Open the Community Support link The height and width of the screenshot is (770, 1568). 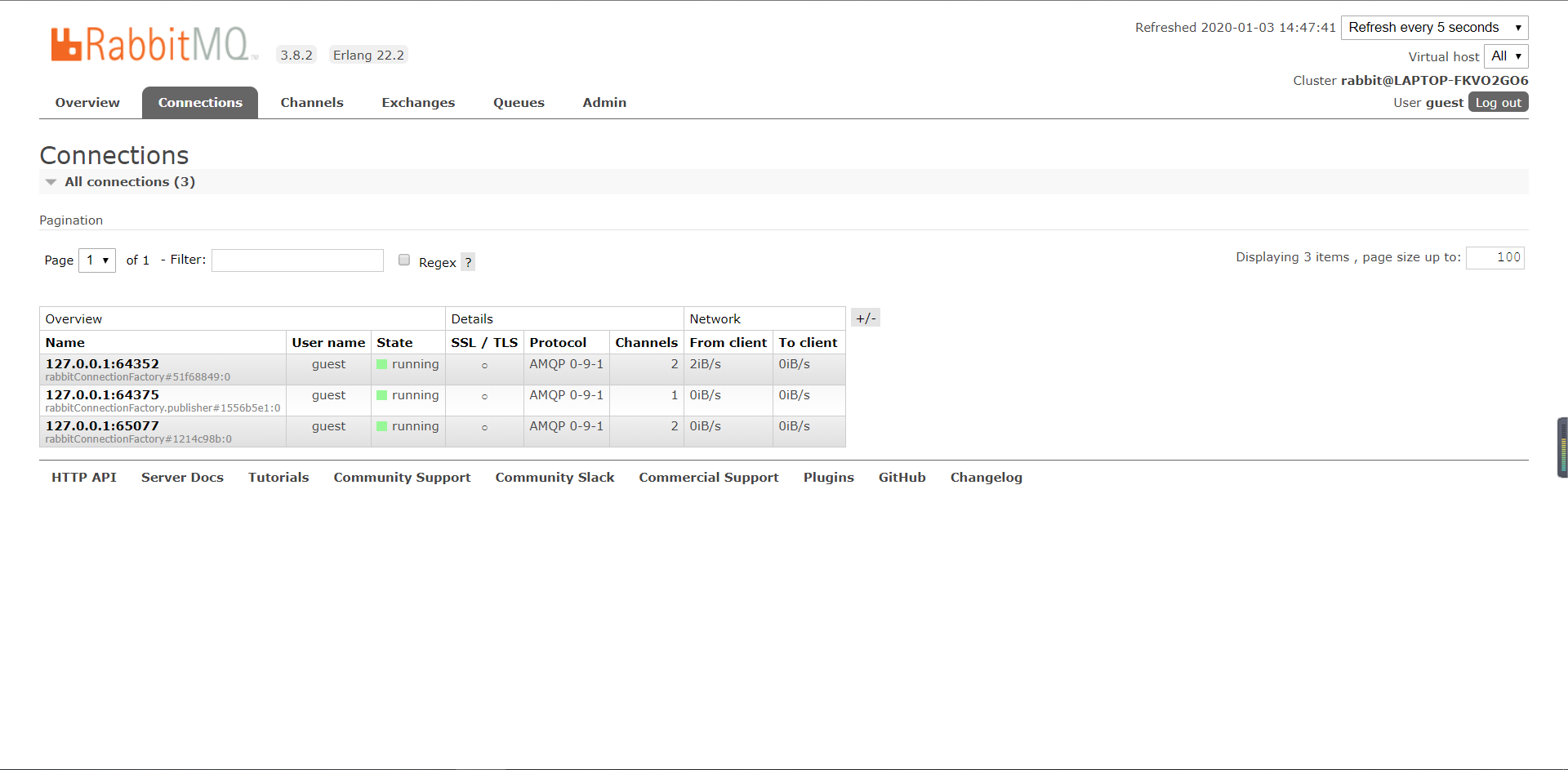point(402,478)
